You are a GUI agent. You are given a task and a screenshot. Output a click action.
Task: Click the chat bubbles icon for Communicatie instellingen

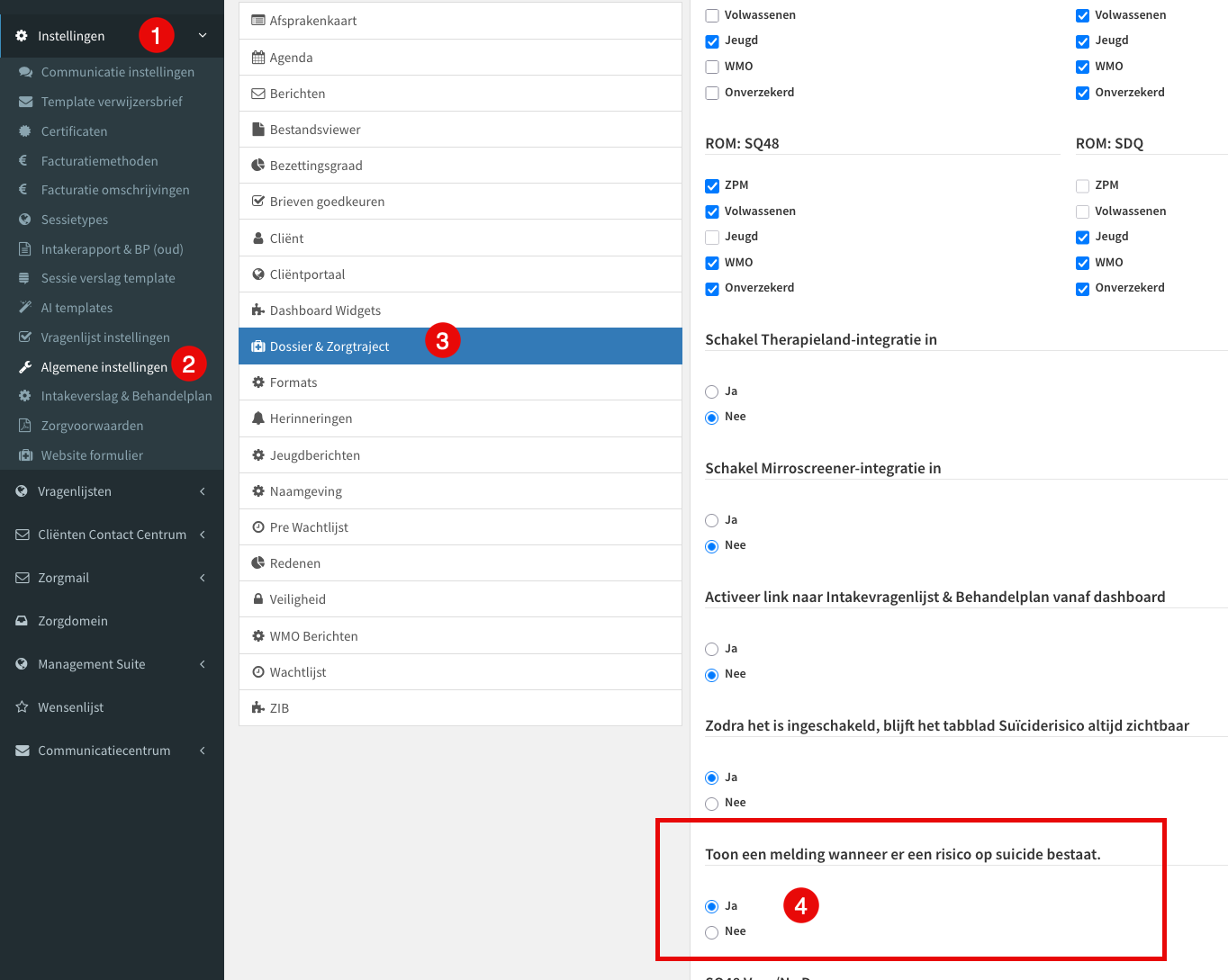(25, 72)
